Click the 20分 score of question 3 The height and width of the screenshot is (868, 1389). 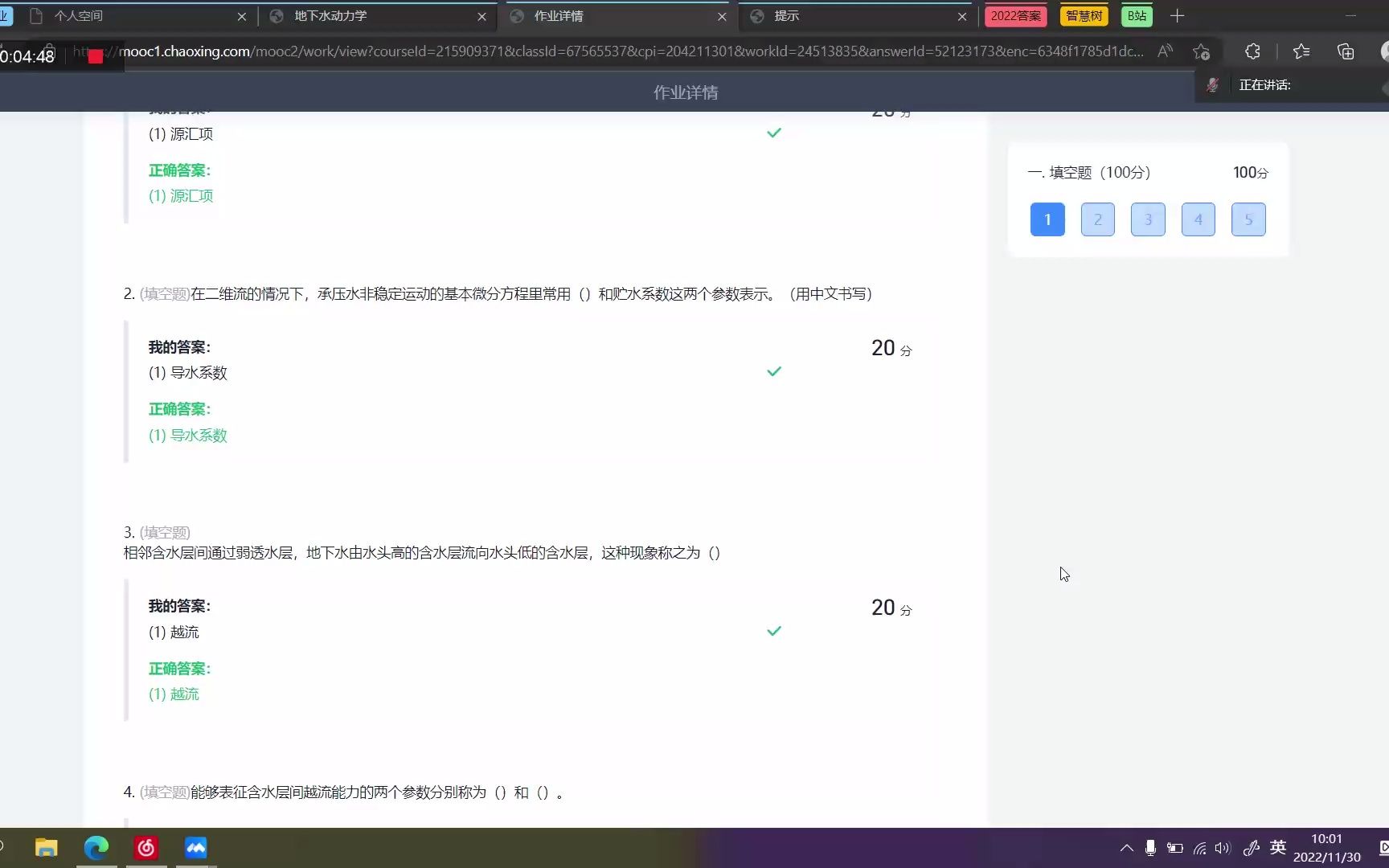click(891, 608)
